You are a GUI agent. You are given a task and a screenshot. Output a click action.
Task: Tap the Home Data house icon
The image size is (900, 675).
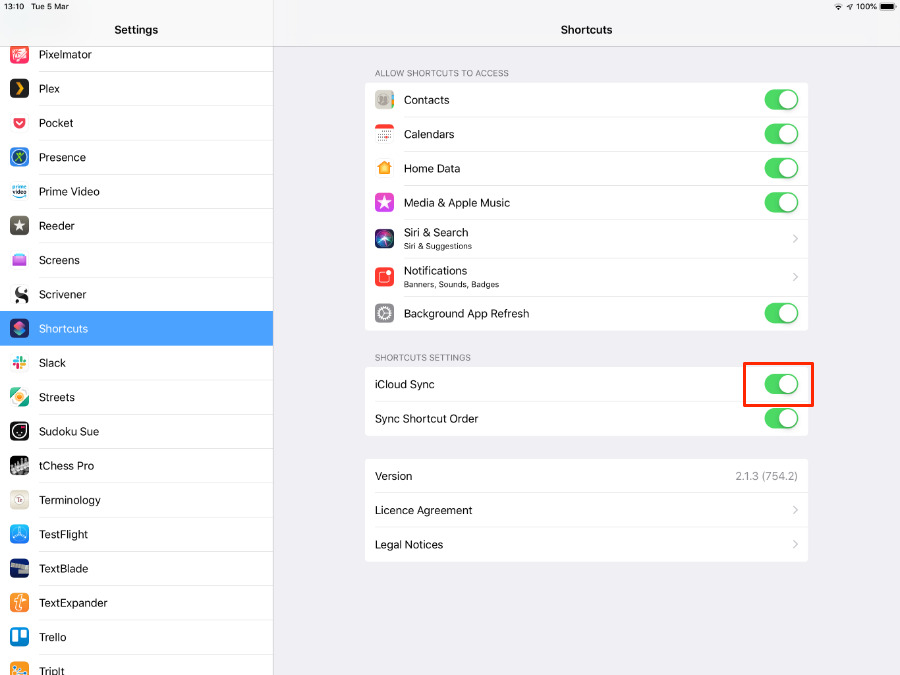pos(385,168)
